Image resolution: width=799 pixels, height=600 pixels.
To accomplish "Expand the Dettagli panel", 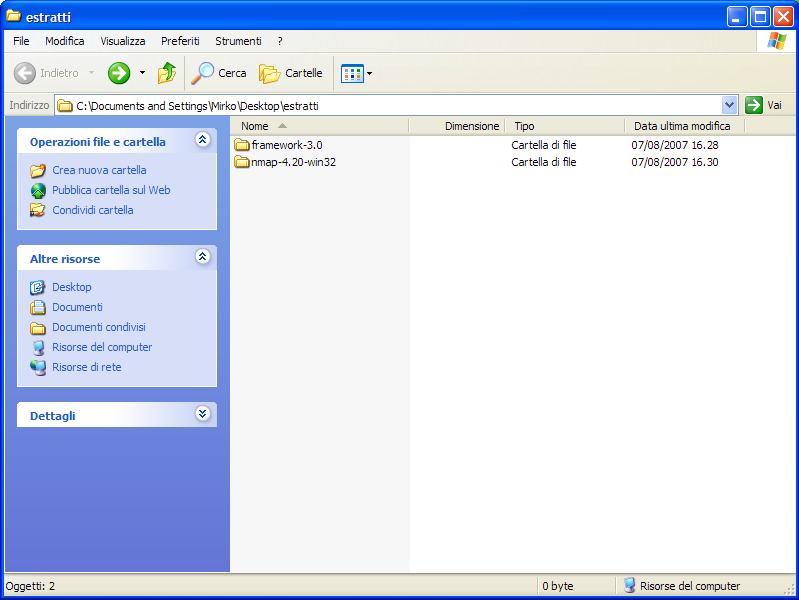I will click(x=202, y=413).
